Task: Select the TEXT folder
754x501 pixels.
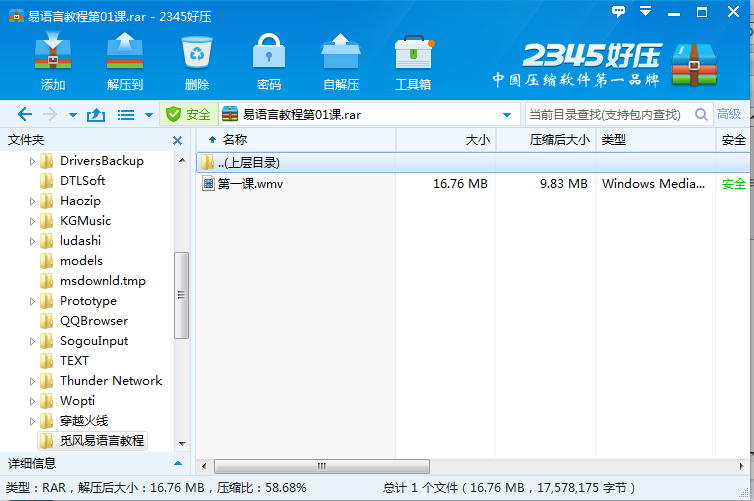Action: pos(74,361)
